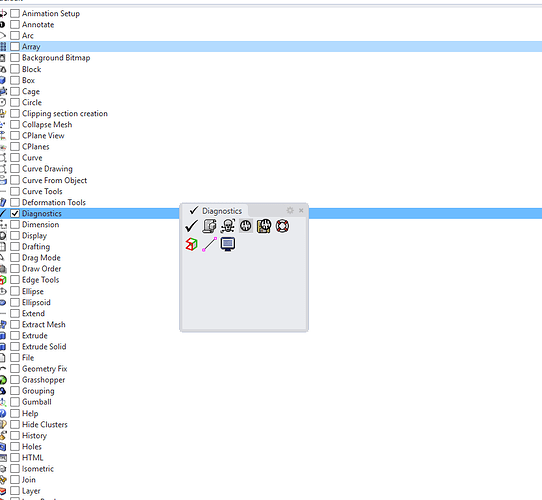The width and height of the screenshot is (542, 500).
Task: Click the audit file icon with folder
Action: click(x=264, y=226)
